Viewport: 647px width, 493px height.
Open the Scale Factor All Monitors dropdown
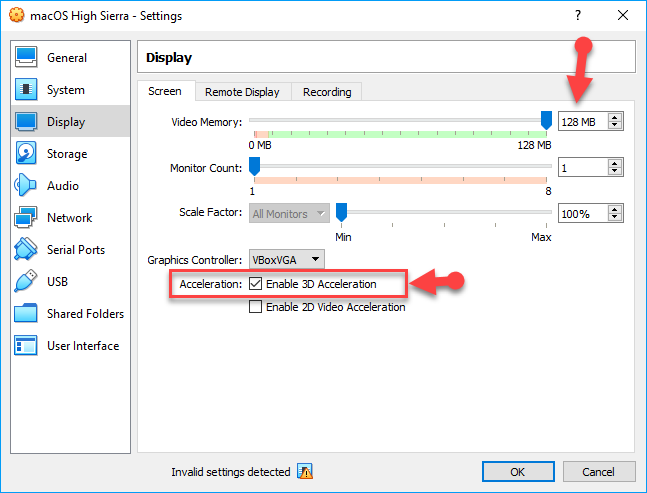click(x=290, y=214)
